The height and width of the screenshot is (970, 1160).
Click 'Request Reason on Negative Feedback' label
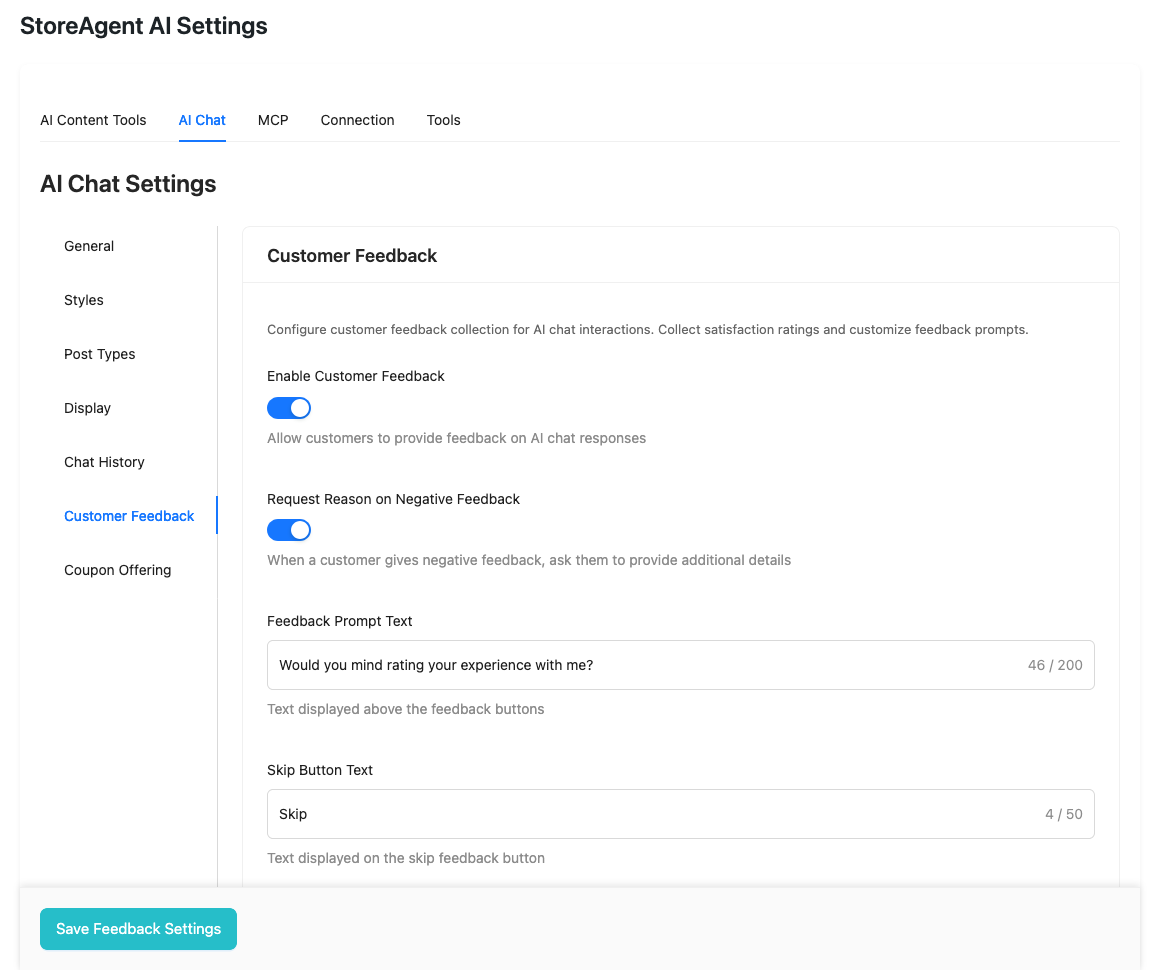(x=394, y=499)
